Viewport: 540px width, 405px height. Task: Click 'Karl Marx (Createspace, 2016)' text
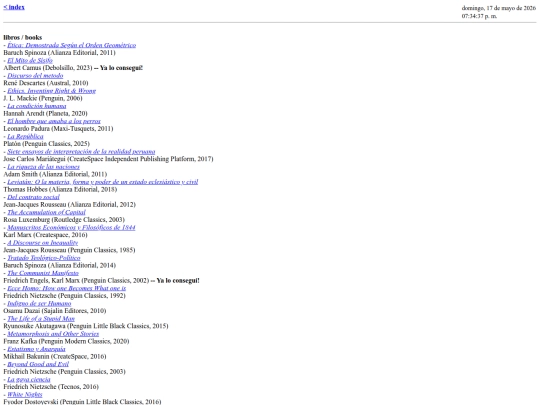(45, 235)
